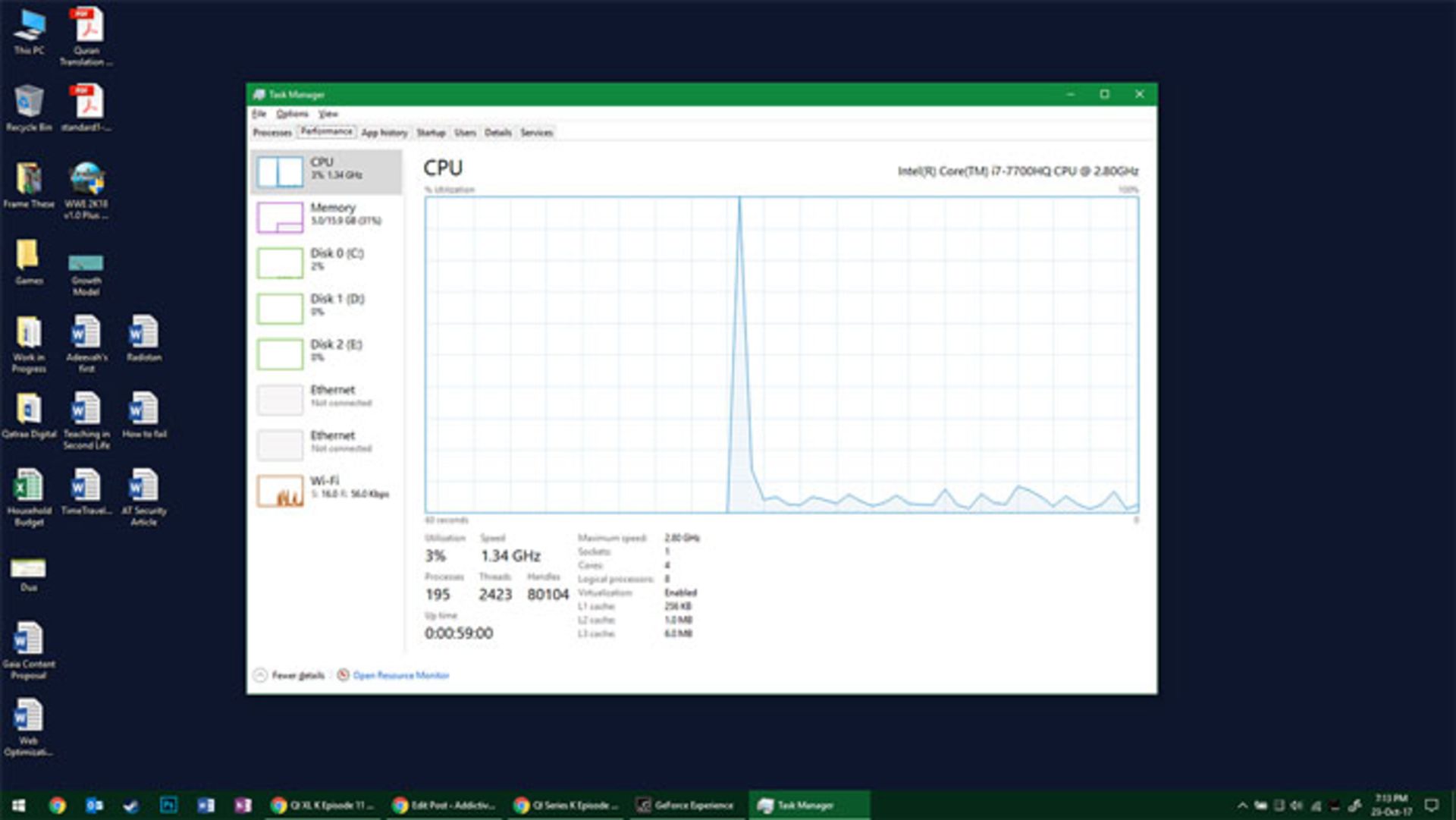Image resolution: width=1456 pixels, height=820 pixels.
Task: Select Teaching in Second Life document
Action: click(x=86, y=420)
